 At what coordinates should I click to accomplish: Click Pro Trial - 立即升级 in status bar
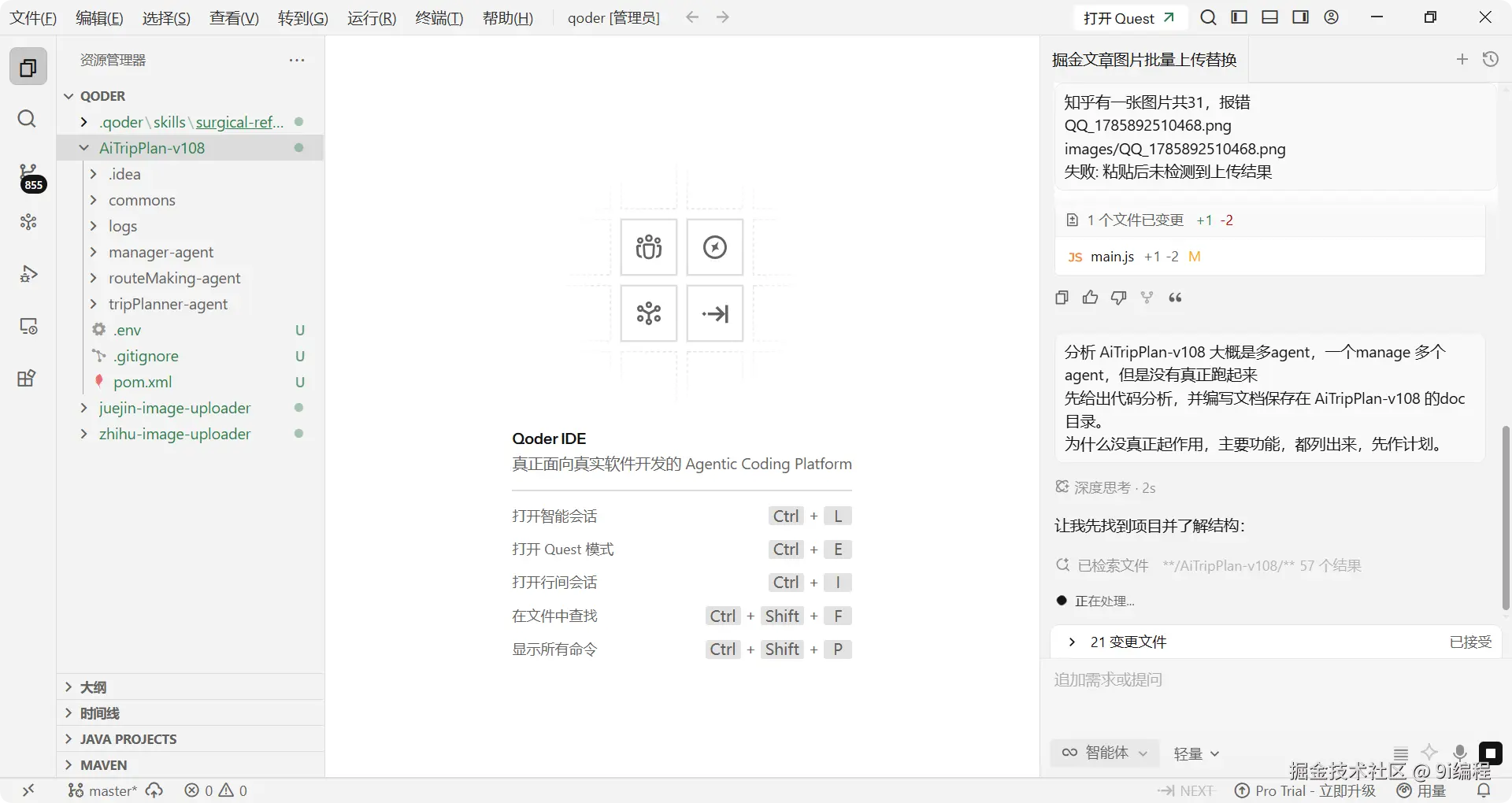[1305, 790]
